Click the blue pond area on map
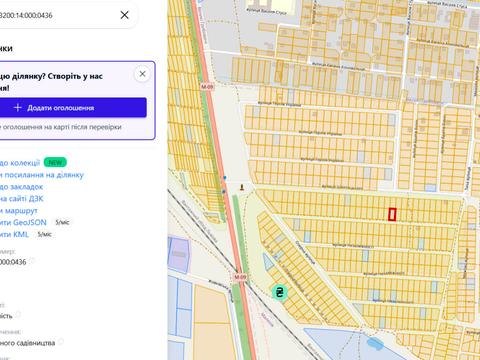The height and width of the screenshot is (360, 480). [375, 343]
